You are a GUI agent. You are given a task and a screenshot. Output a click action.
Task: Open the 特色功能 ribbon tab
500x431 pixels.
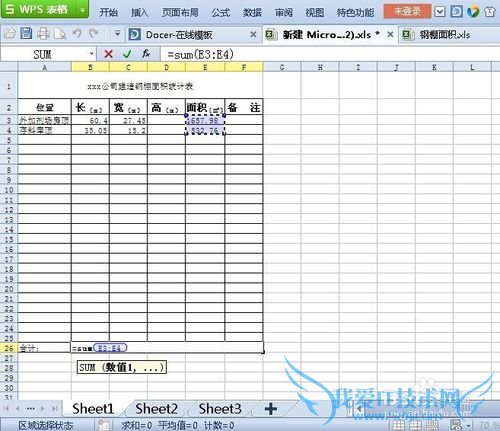[355, 13]
